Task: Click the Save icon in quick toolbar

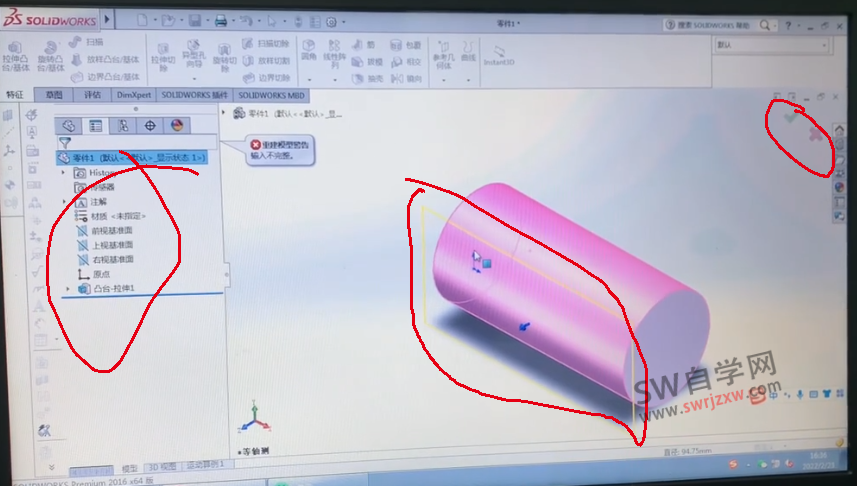Action: pos(195,21)
